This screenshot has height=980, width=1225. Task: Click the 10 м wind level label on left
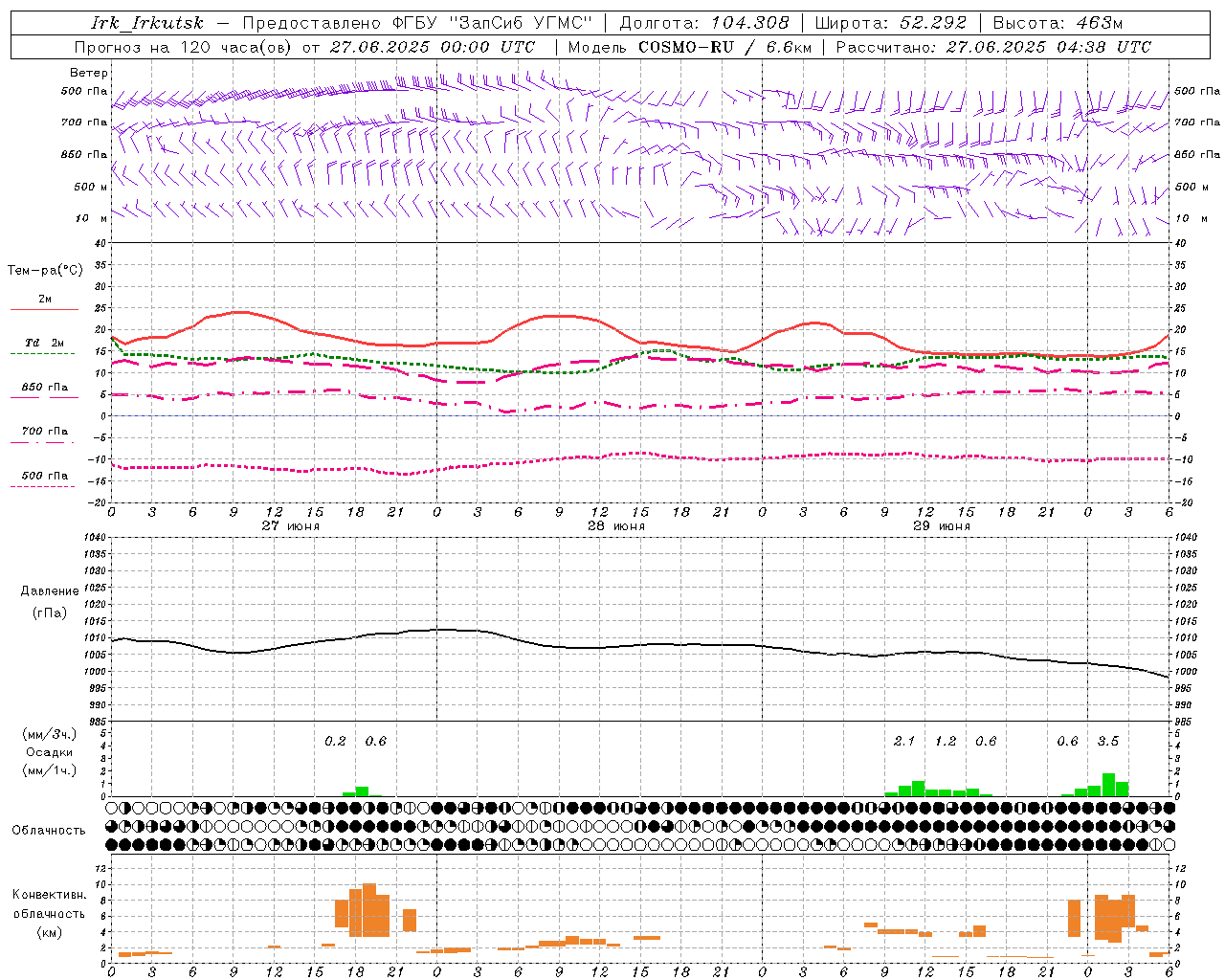click(x=91, y=219)
